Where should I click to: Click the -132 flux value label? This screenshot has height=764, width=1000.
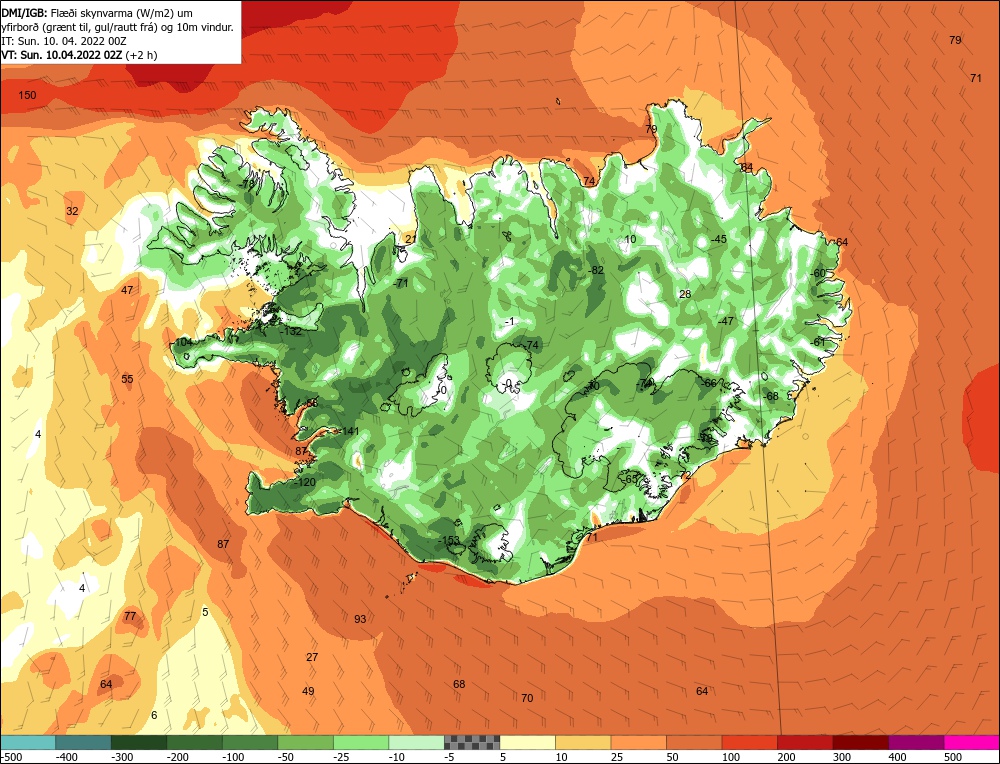click(x=290, y=331)
